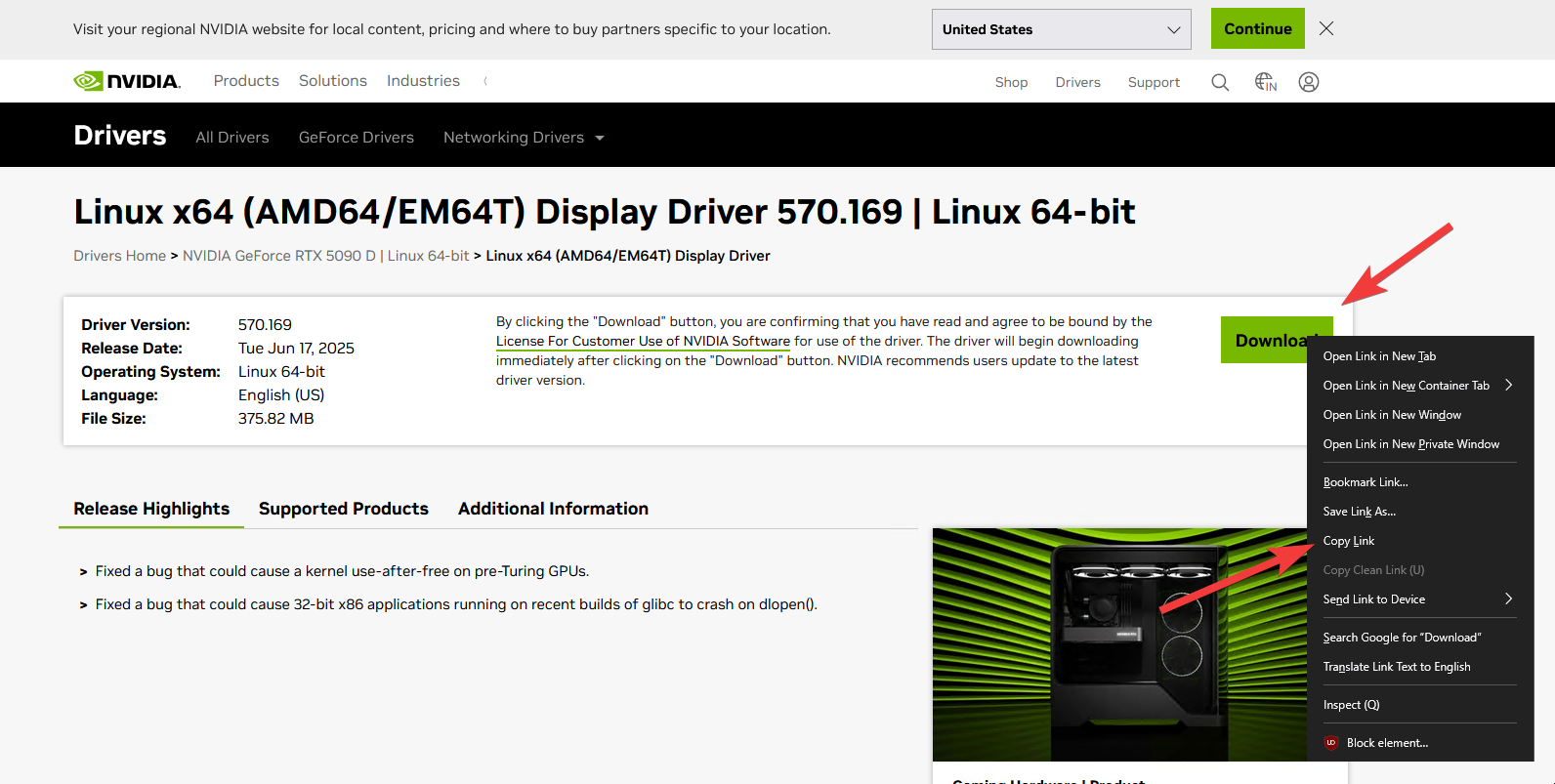Choose Open Link in New Private Window
The image size is (1555, 784).
pyautogui.click(x=1420, y=444)
